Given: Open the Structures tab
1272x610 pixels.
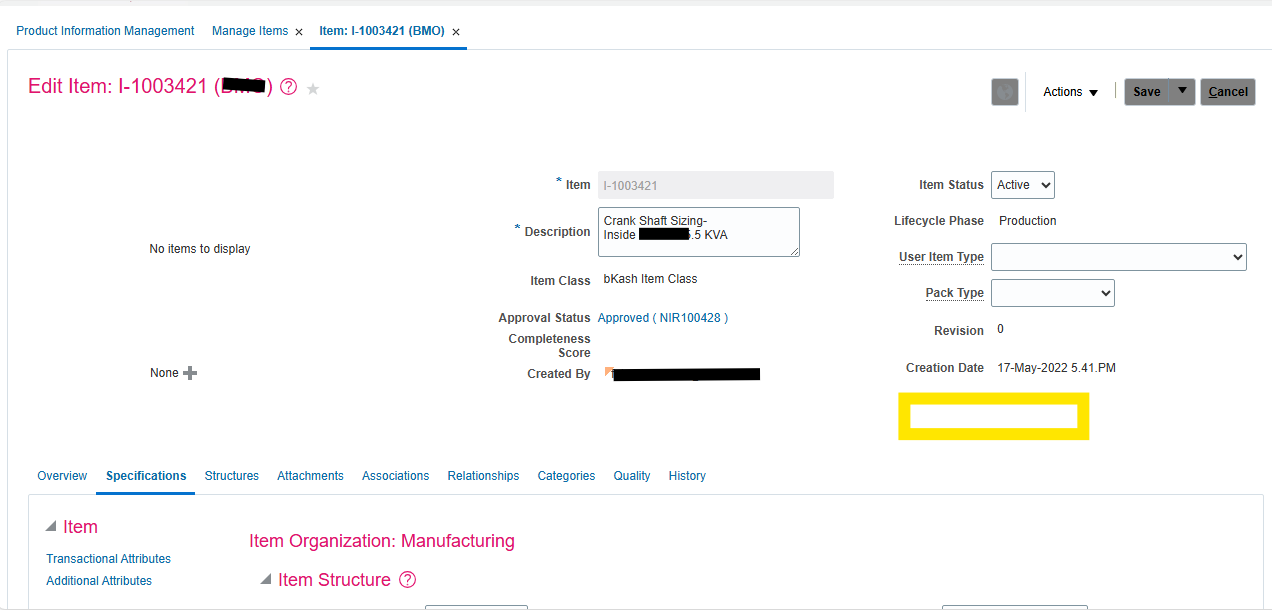Looking at the screenshot, I should click(232, 476).
